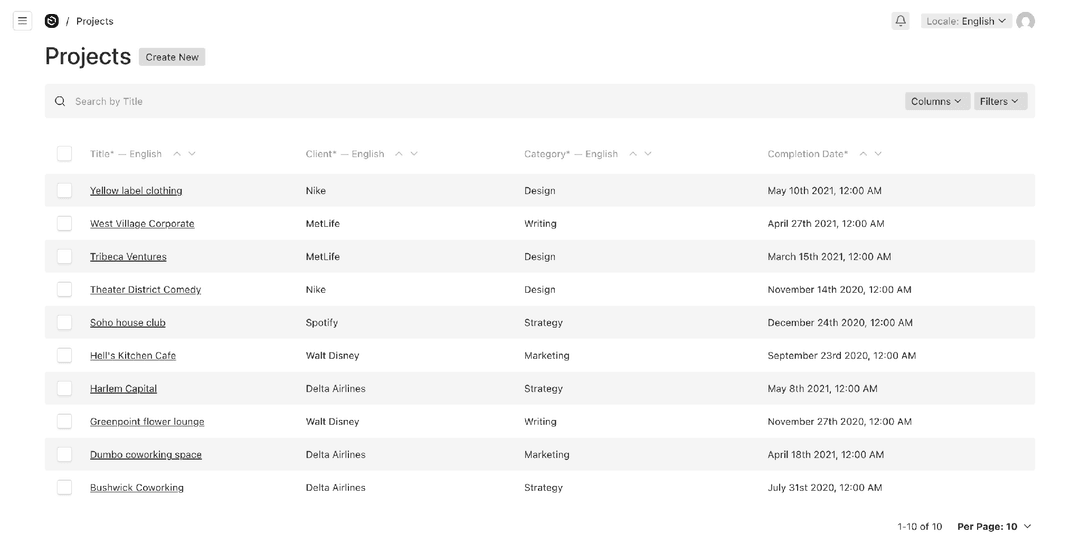Image resolution: width=1080 pixels, height=547 pixels.
Task: Click the Category column header
Action: pyautogui.click(x=571, y=154)
